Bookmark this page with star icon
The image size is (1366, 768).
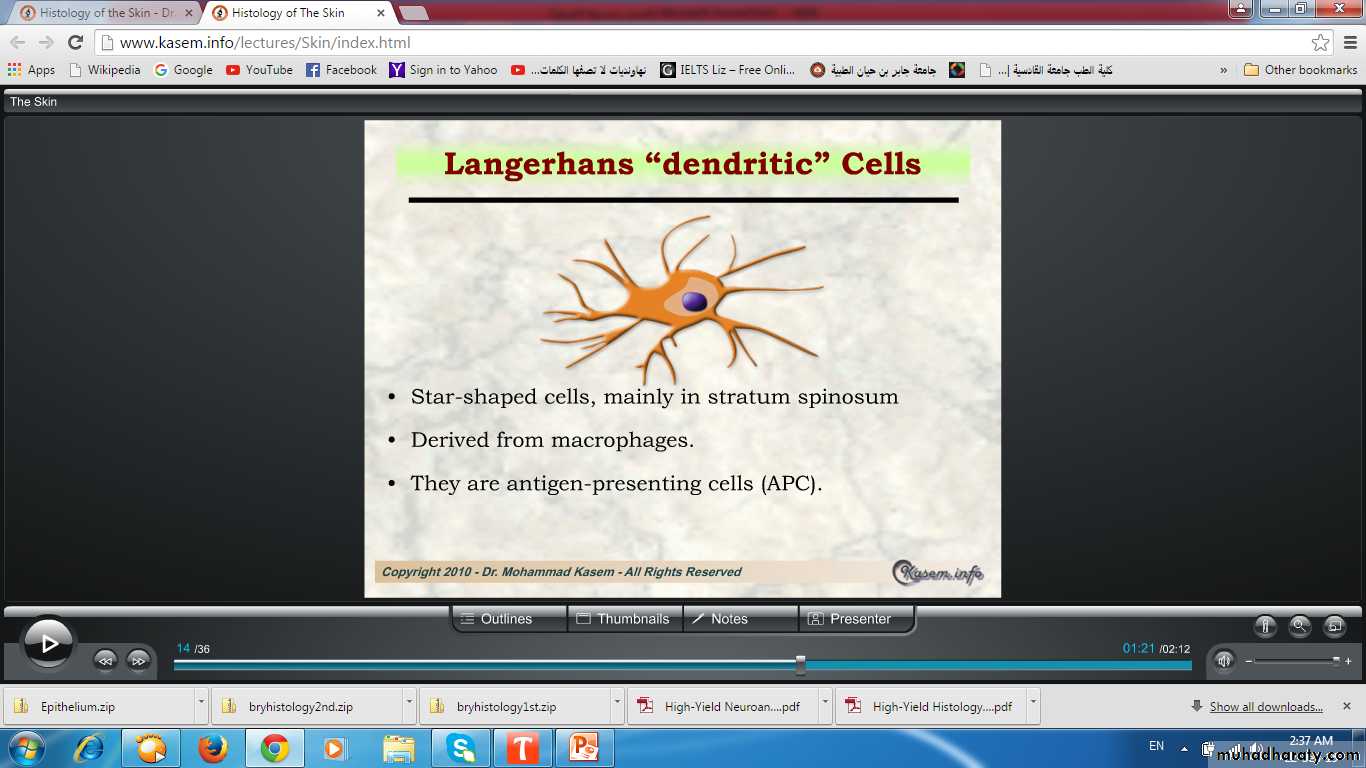pos(1321,43)
